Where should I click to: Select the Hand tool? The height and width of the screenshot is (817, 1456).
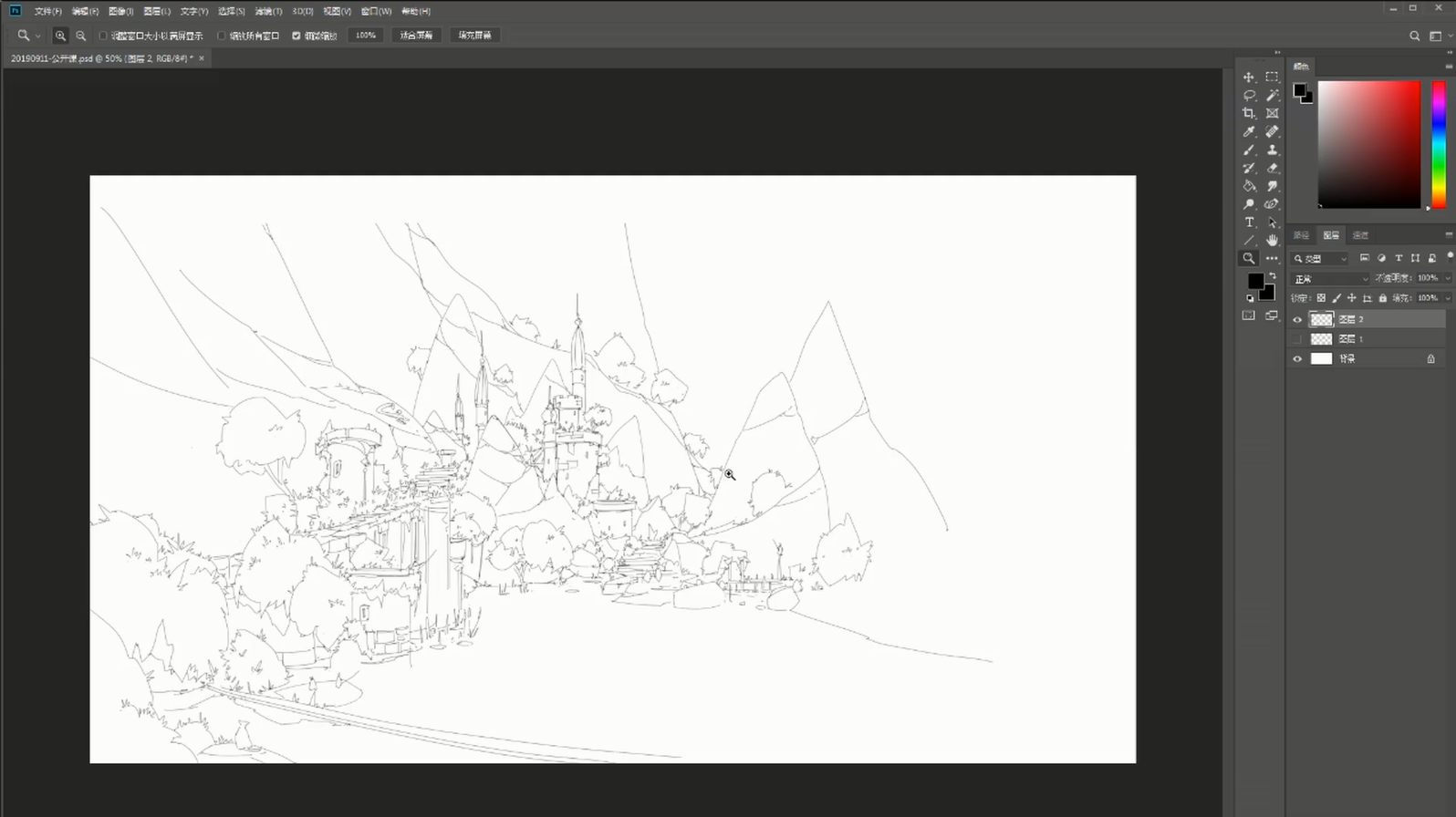[1272, 241]
